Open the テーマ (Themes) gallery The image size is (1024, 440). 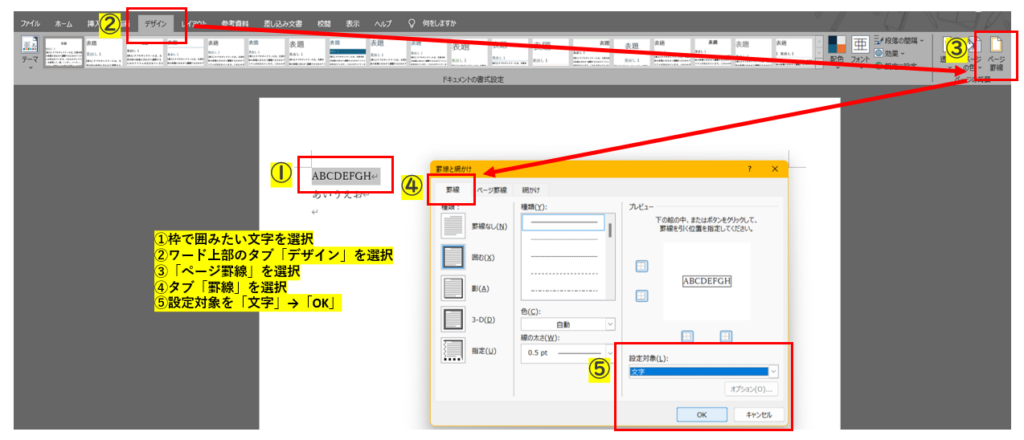[30, 53]
